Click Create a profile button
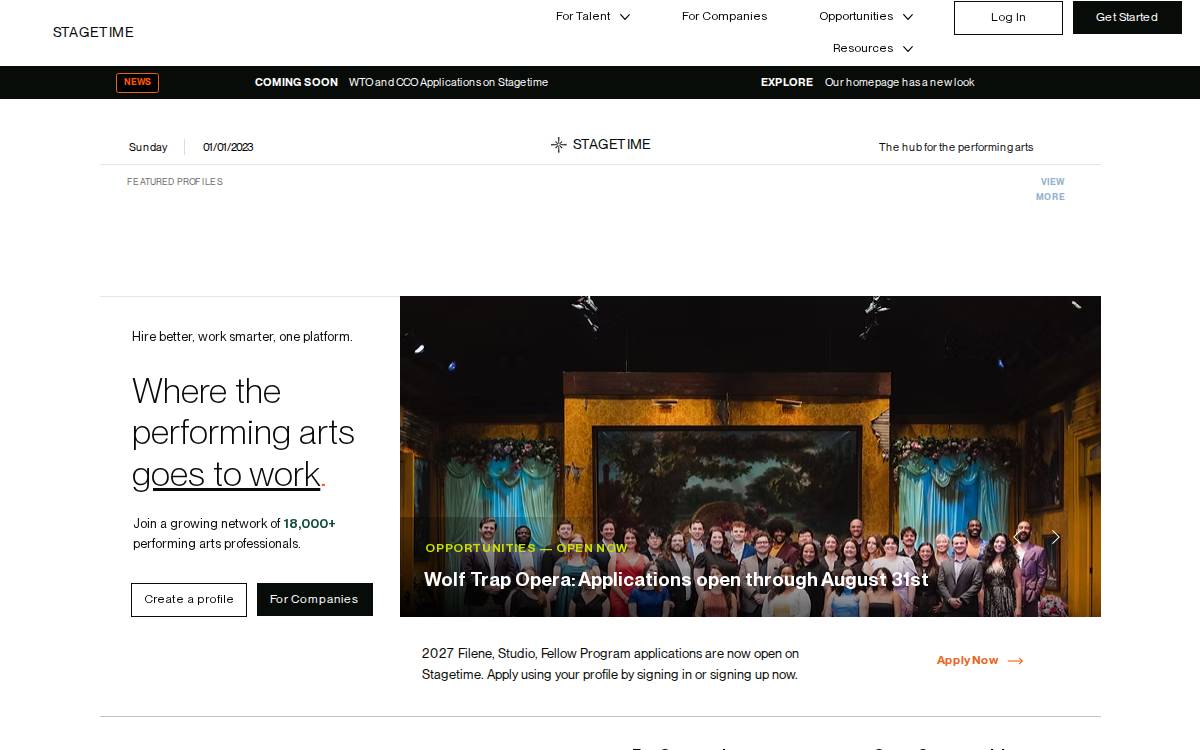Image resolution: width=1200 pixels, height=750 pixels. click(189, 600)
